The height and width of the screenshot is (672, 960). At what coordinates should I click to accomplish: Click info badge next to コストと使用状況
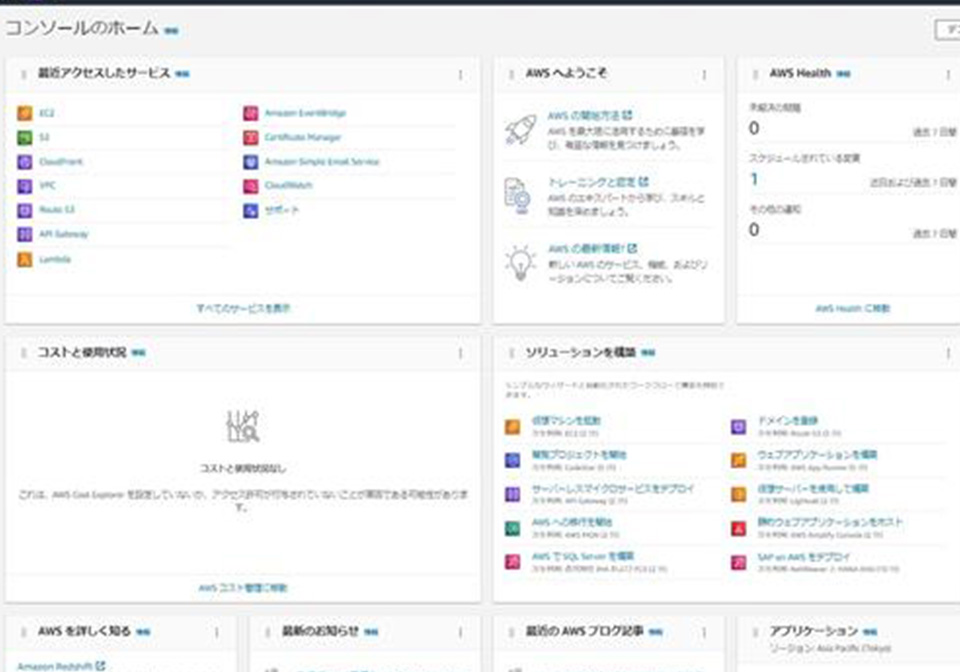(138, 353)
